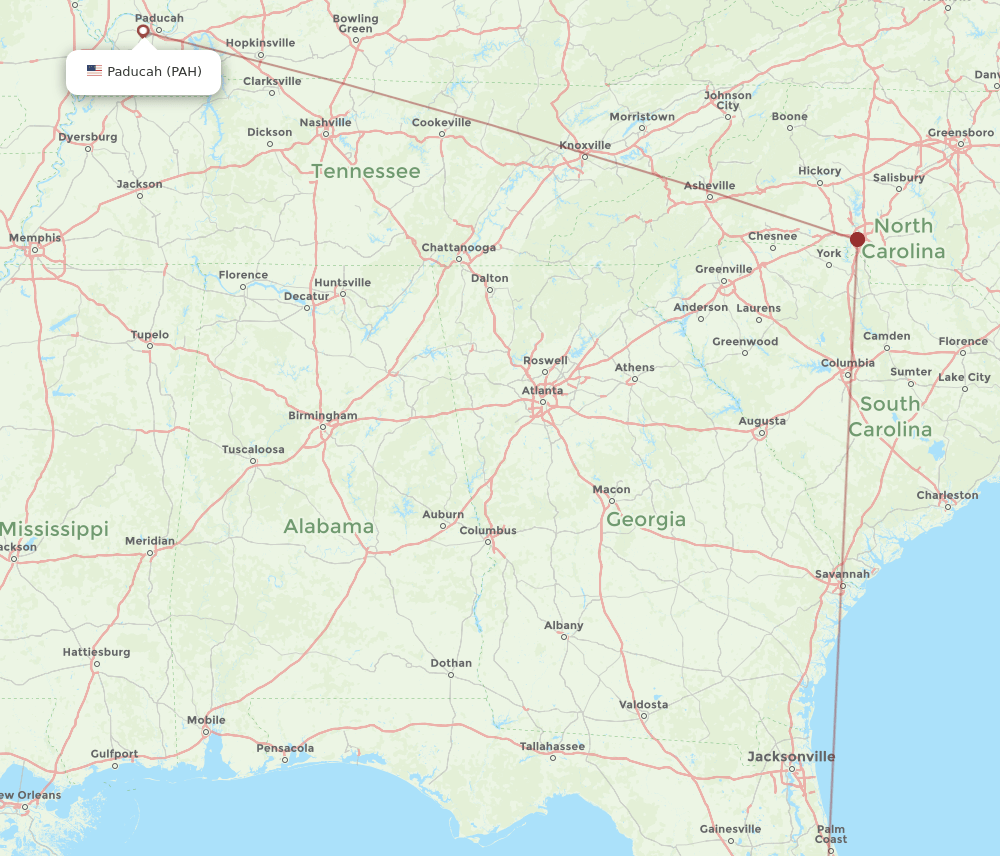Image resolution: width=1000 pixels, height=856 pixels.
Task: Click the Asheville city label
Action: (709, 186)
